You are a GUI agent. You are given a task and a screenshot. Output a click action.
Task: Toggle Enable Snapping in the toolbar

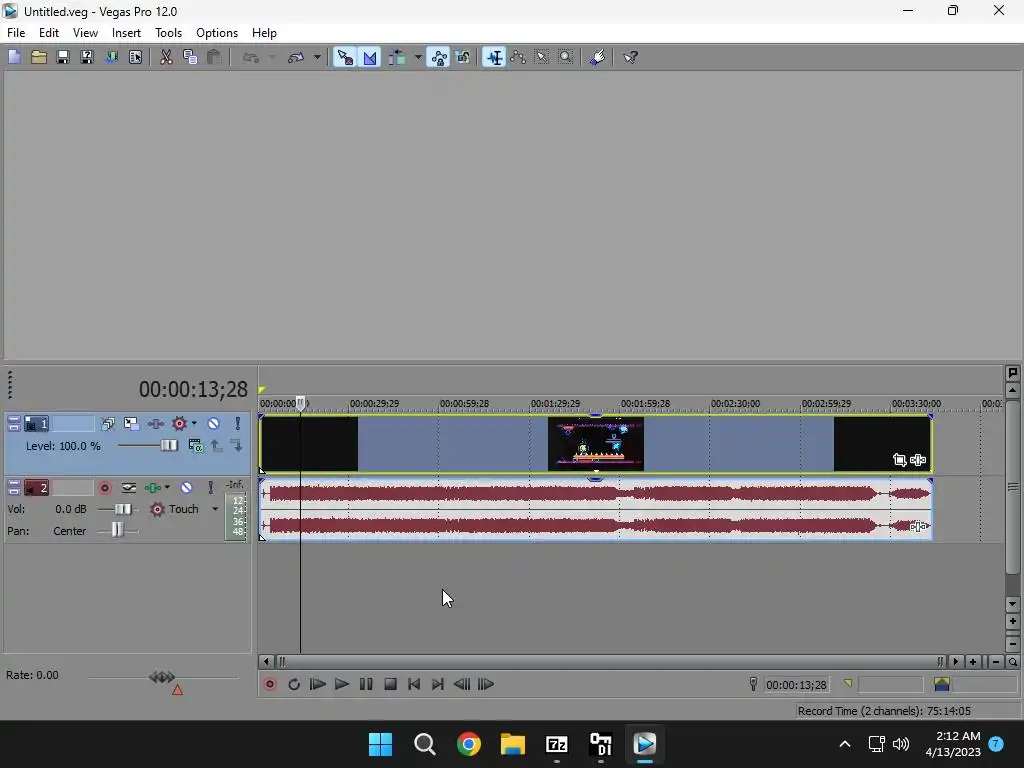345,57
